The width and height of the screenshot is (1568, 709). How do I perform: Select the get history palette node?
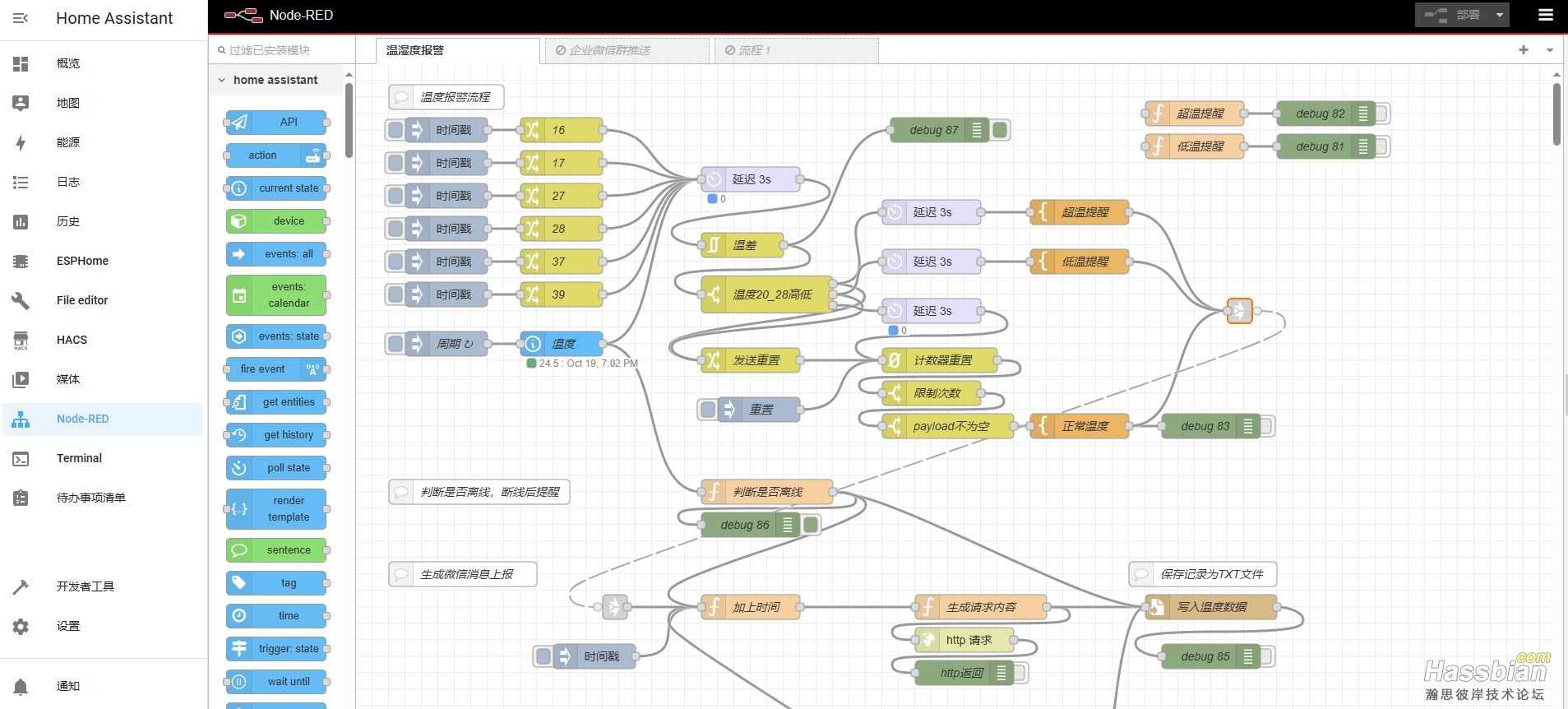click(276, 434)
